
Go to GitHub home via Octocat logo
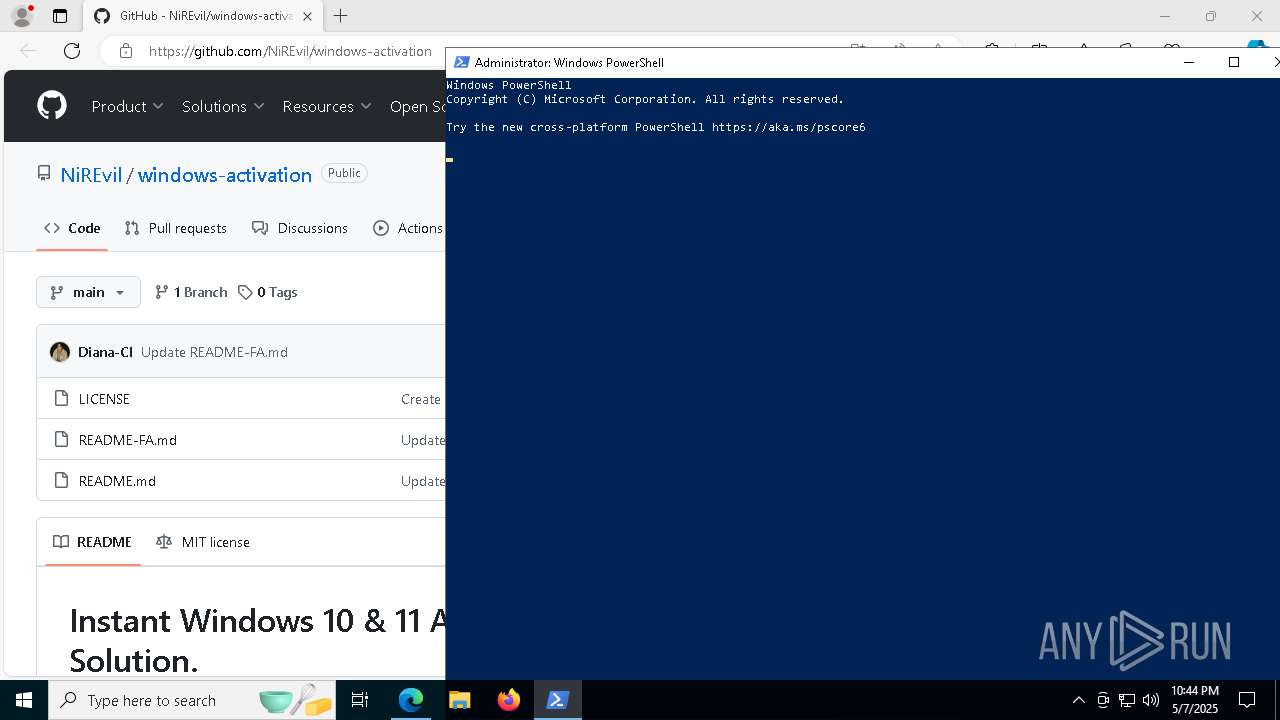(52, 106)
